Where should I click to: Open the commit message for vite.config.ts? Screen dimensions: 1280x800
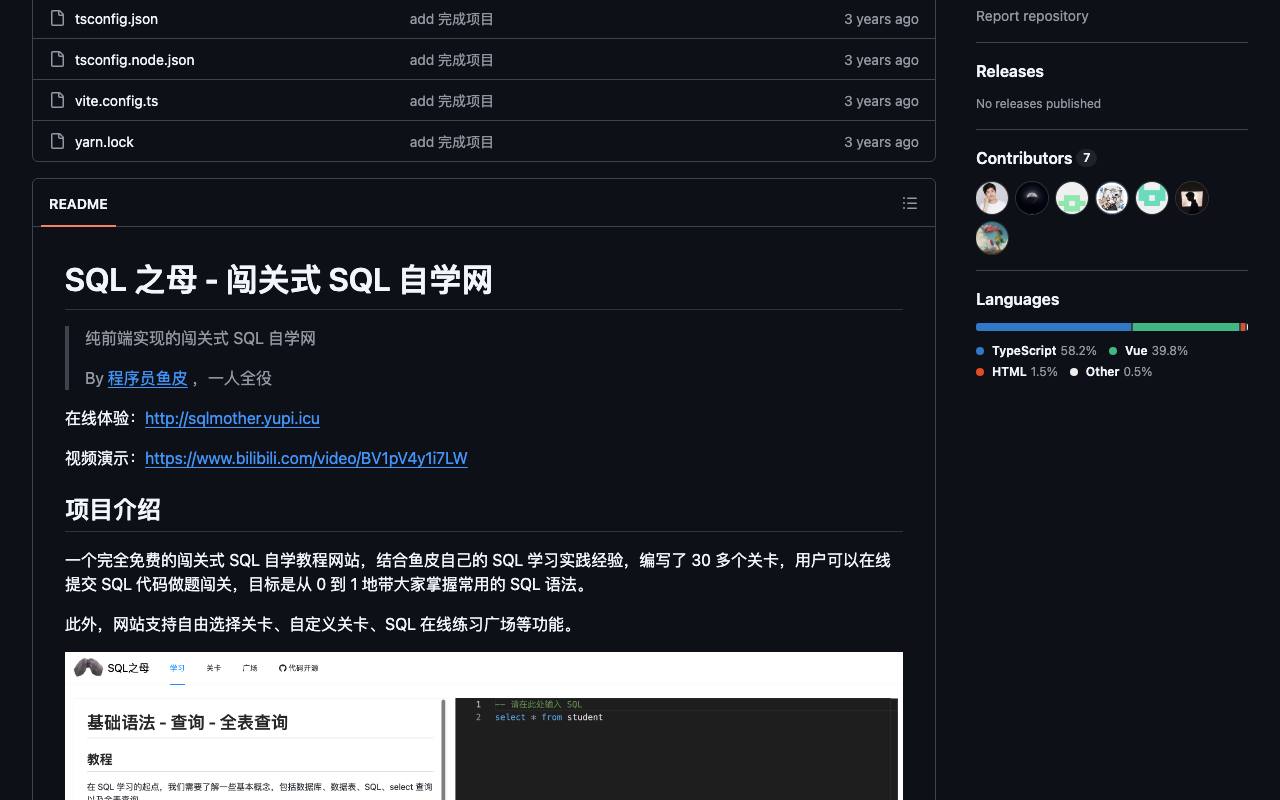[451, 101]
